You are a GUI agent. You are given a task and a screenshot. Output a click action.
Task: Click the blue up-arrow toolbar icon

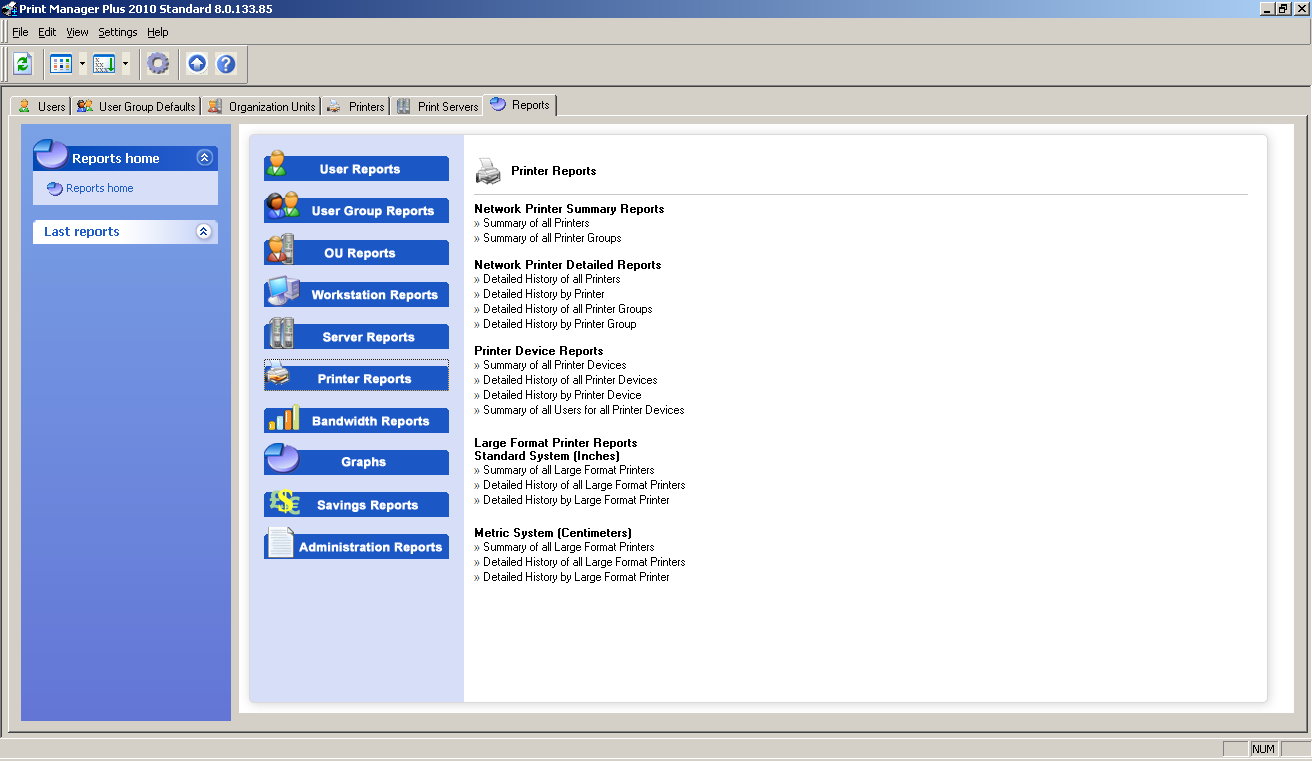pyautogui.click(x=197, y=64)
